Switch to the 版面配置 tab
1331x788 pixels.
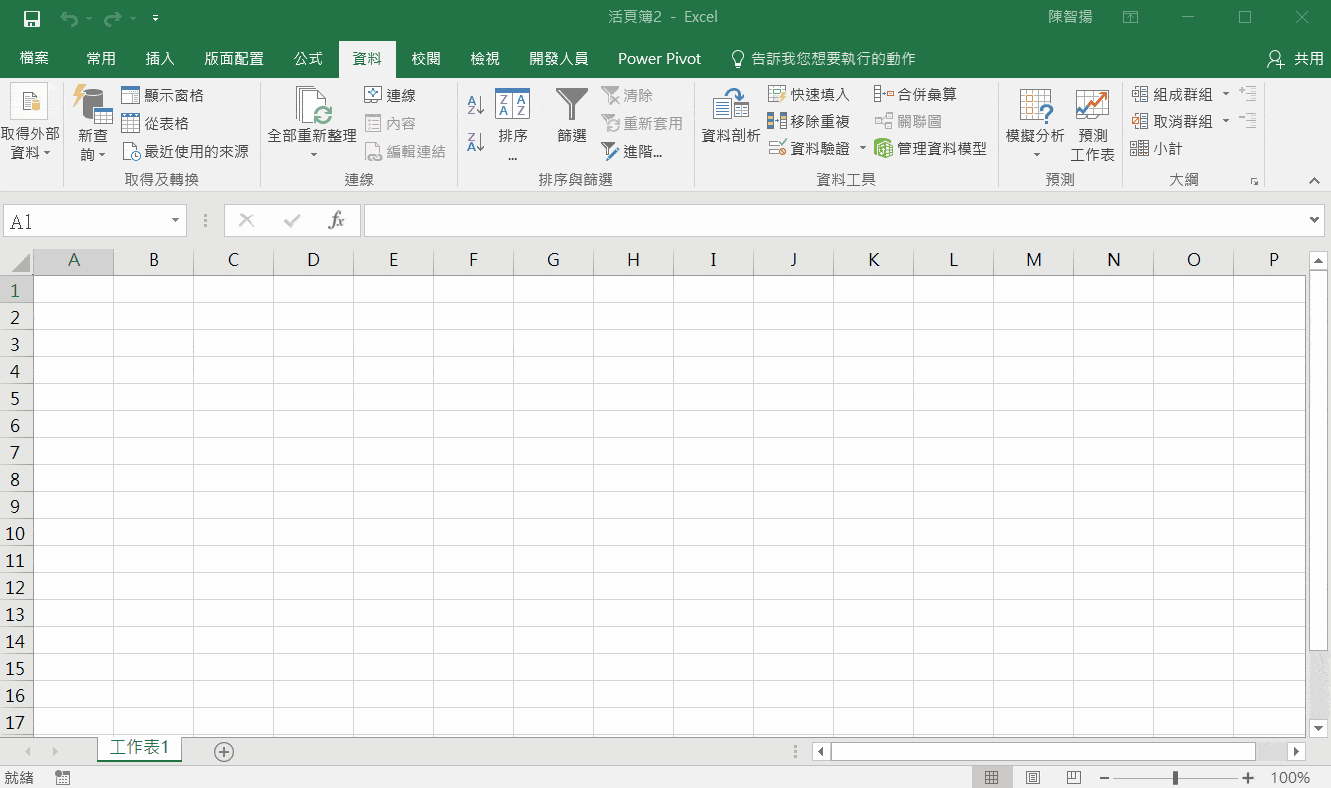(x=234, y=59)
